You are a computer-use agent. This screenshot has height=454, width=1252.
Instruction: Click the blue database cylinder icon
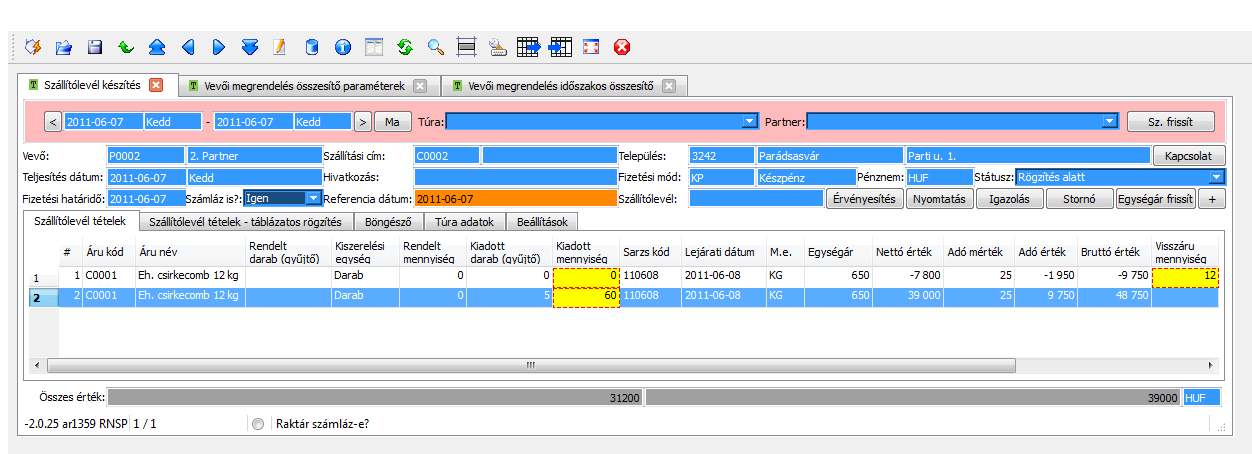pos(311,46)
